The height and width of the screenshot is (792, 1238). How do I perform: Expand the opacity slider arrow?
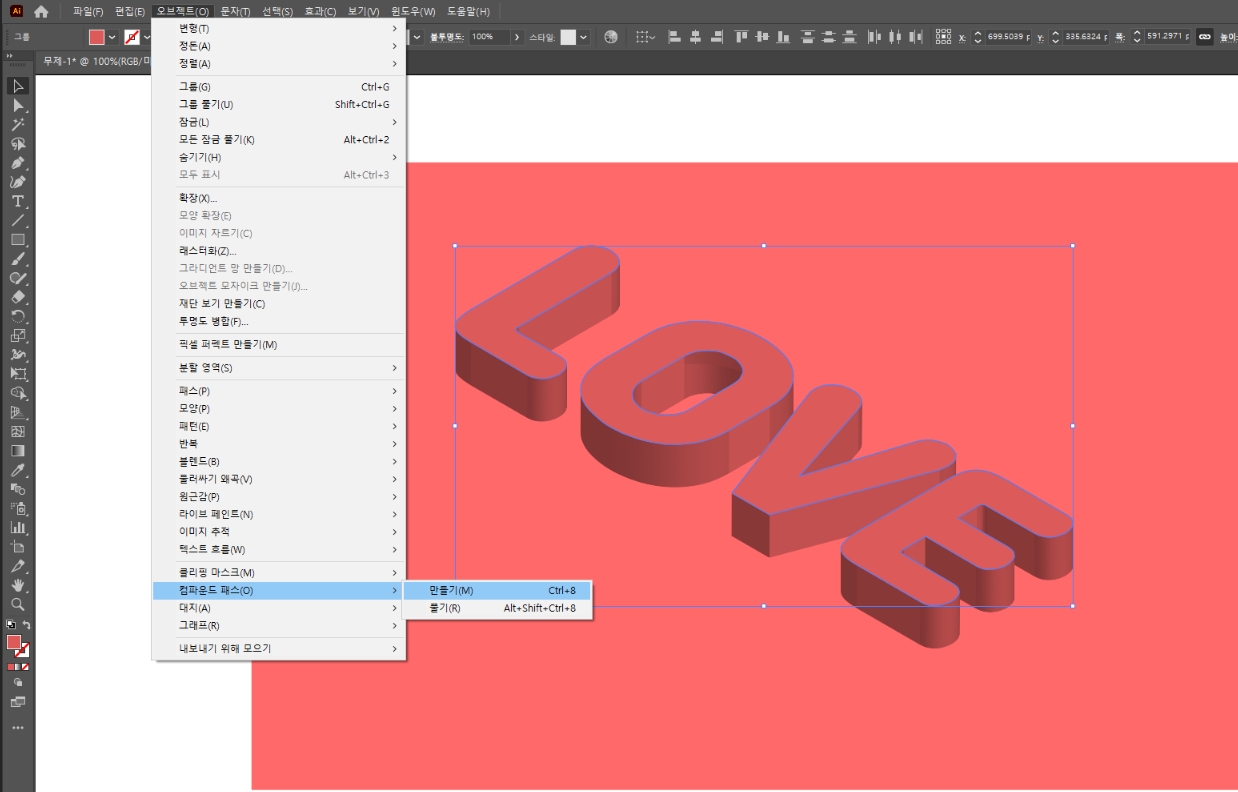coord(517,37)
